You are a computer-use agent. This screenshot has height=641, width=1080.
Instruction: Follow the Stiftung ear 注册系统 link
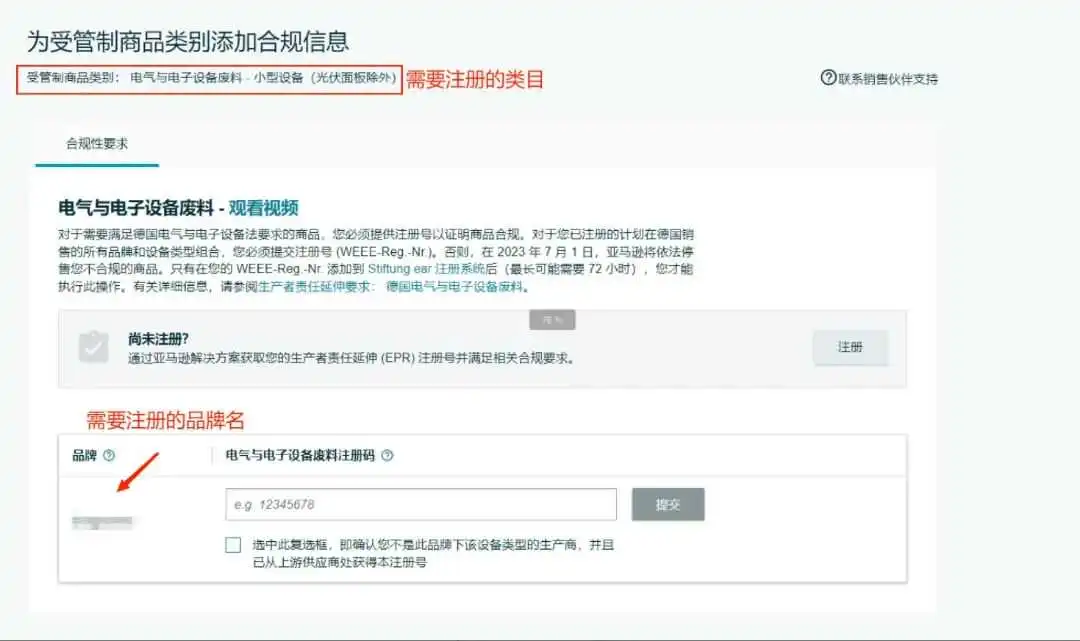tap(426, 269)
